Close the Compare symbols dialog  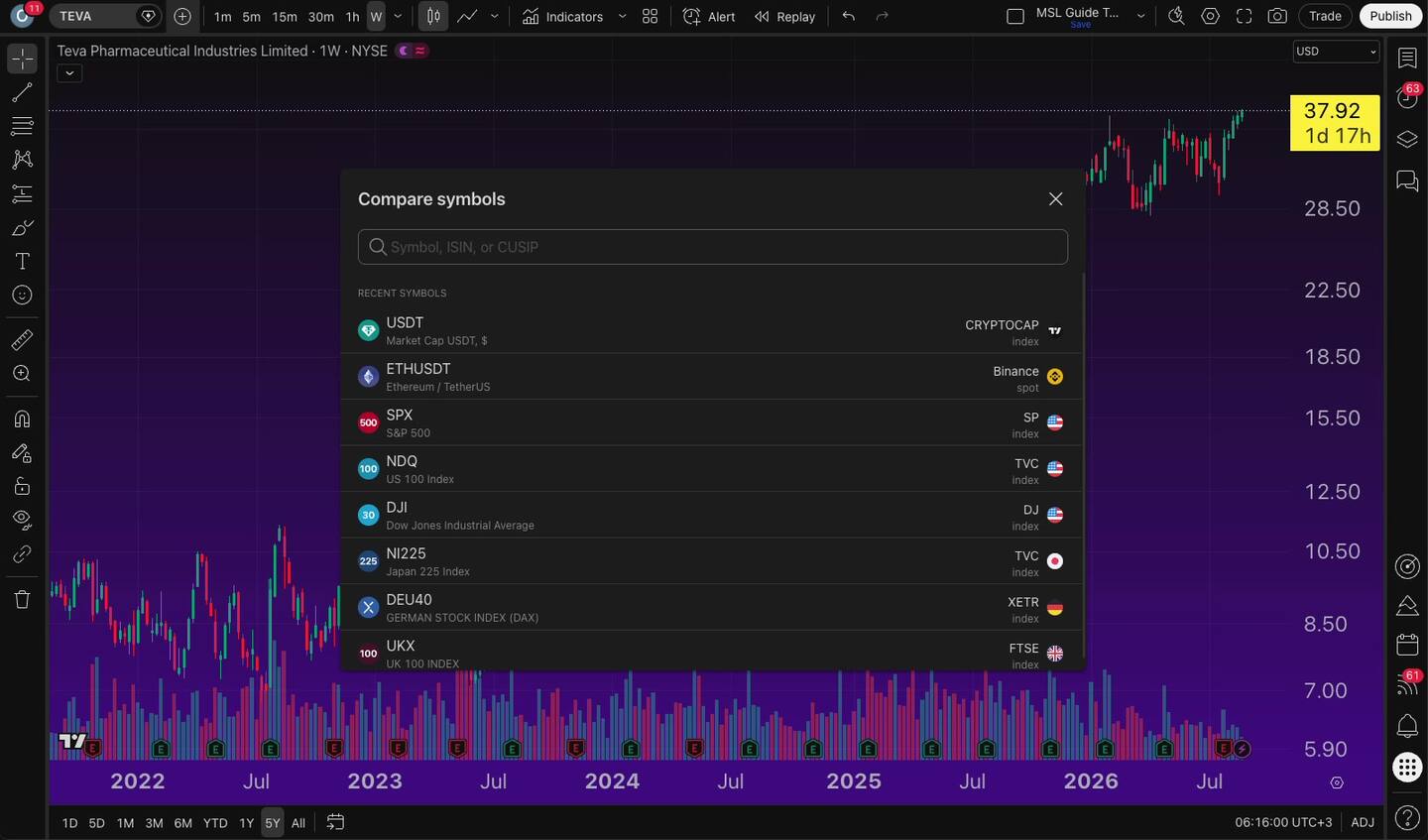pyautogui.click(x=1056, y=199)
